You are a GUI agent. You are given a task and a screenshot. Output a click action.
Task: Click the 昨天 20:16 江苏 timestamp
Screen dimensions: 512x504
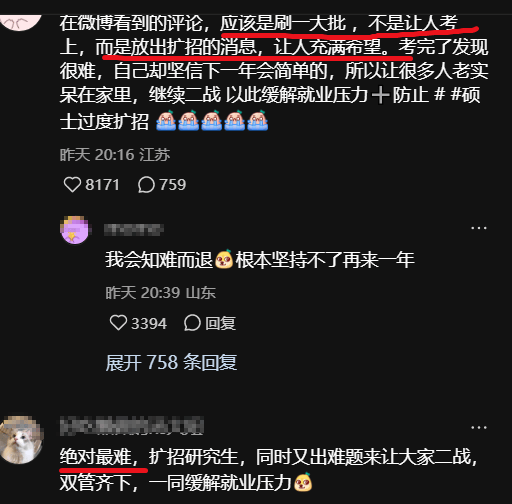(115, 155)
